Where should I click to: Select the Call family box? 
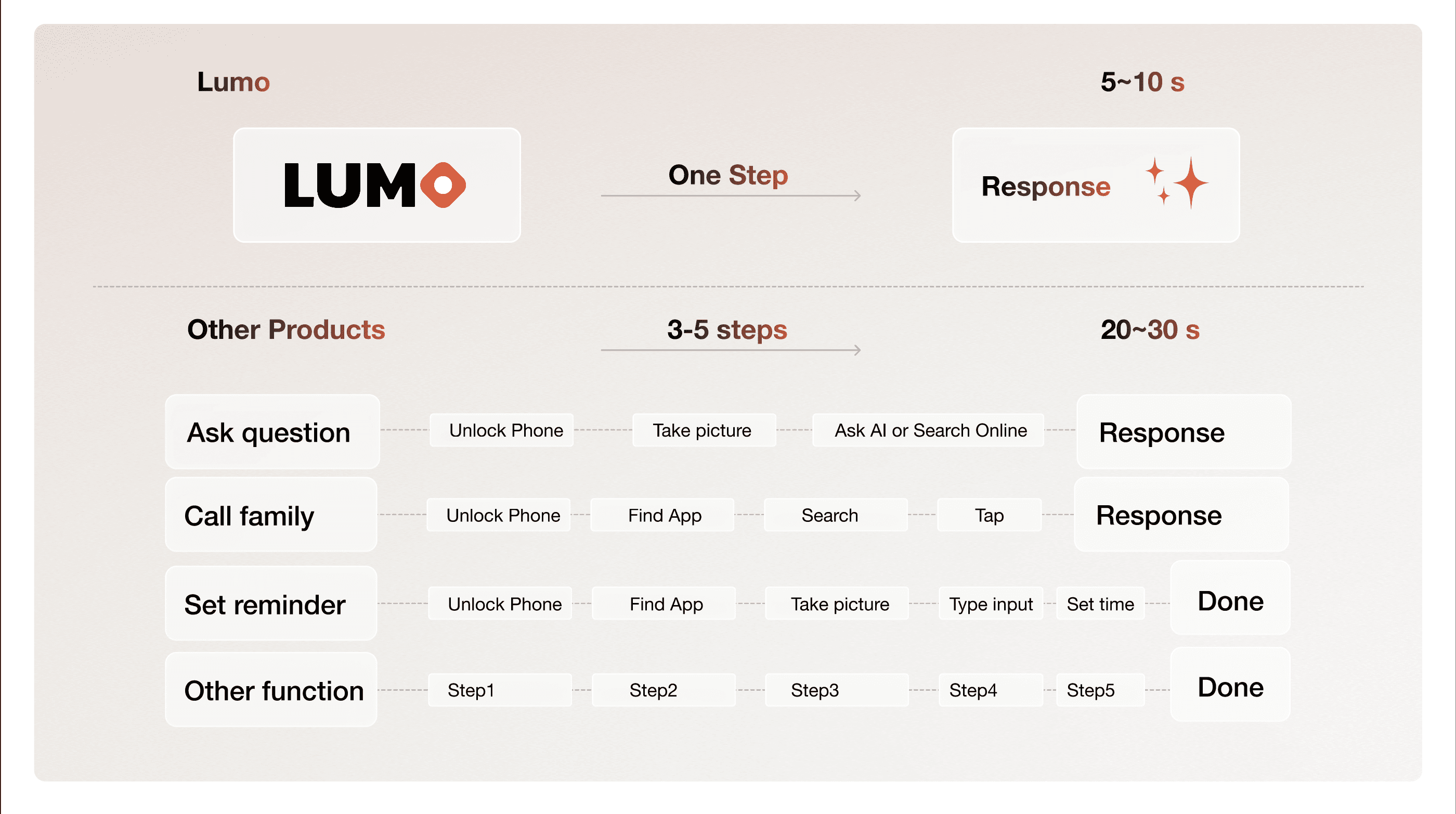coord(271,515)
